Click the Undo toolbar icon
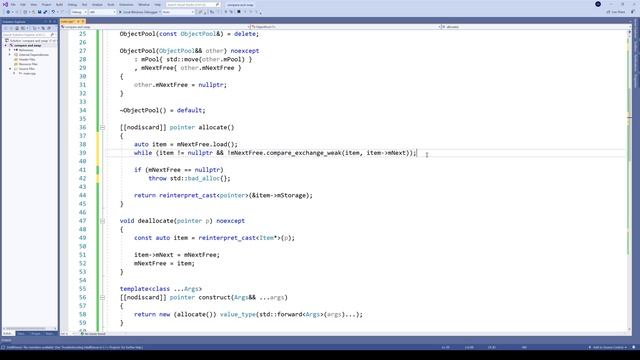 [x=53, y=12]
